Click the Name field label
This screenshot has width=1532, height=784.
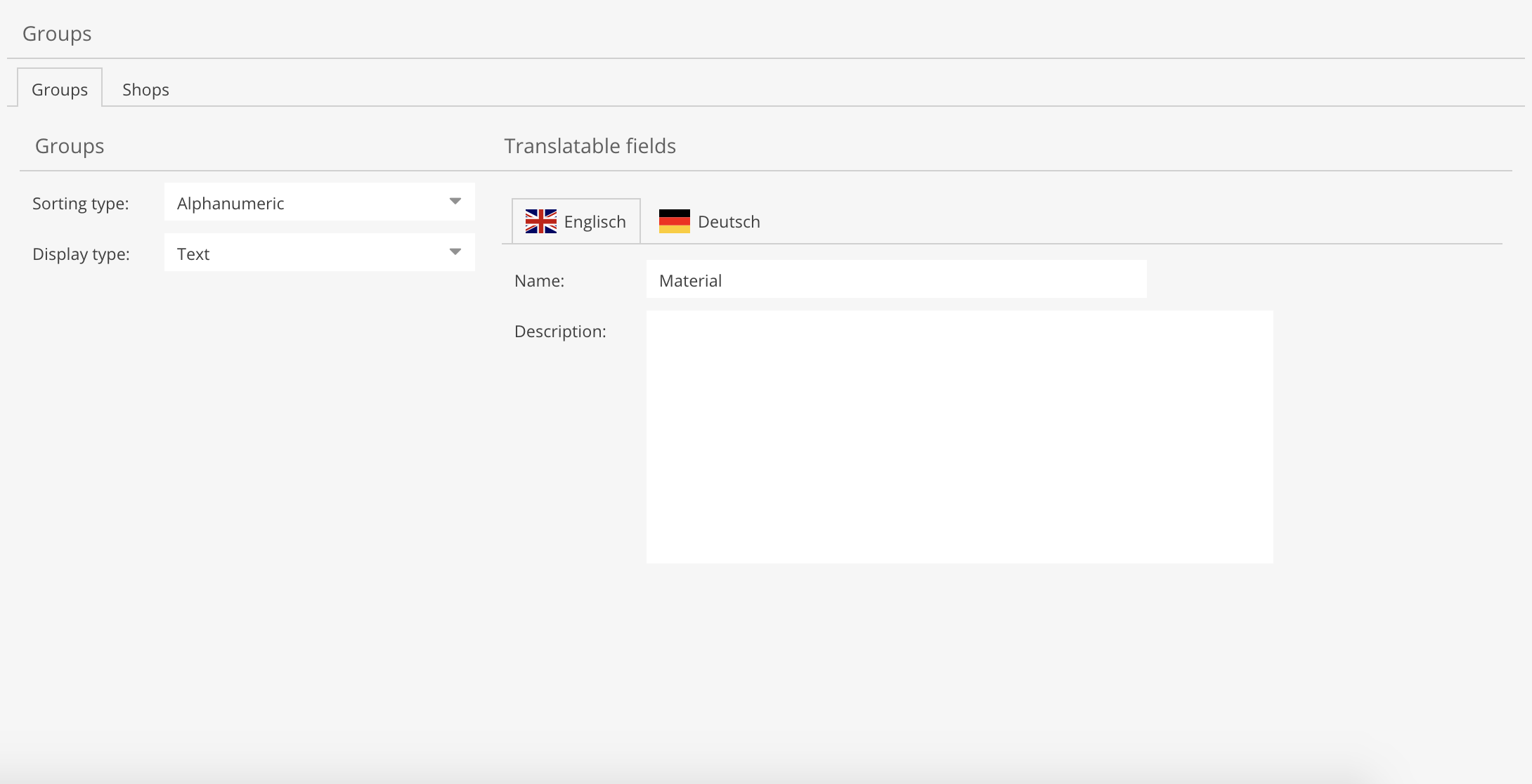pos(539,281)
